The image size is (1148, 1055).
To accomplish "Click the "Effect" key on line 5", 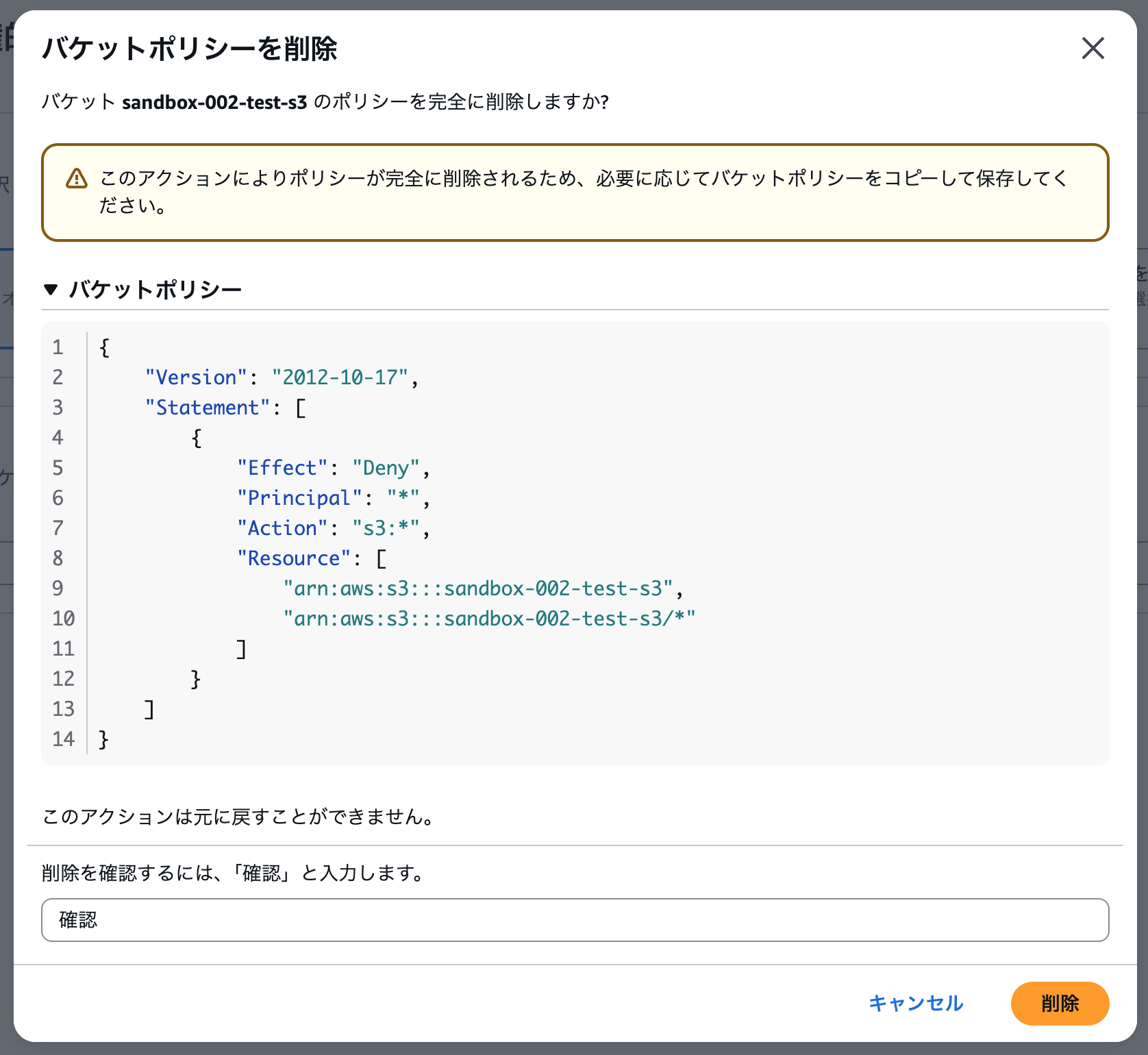I will [x=282, y=468].
